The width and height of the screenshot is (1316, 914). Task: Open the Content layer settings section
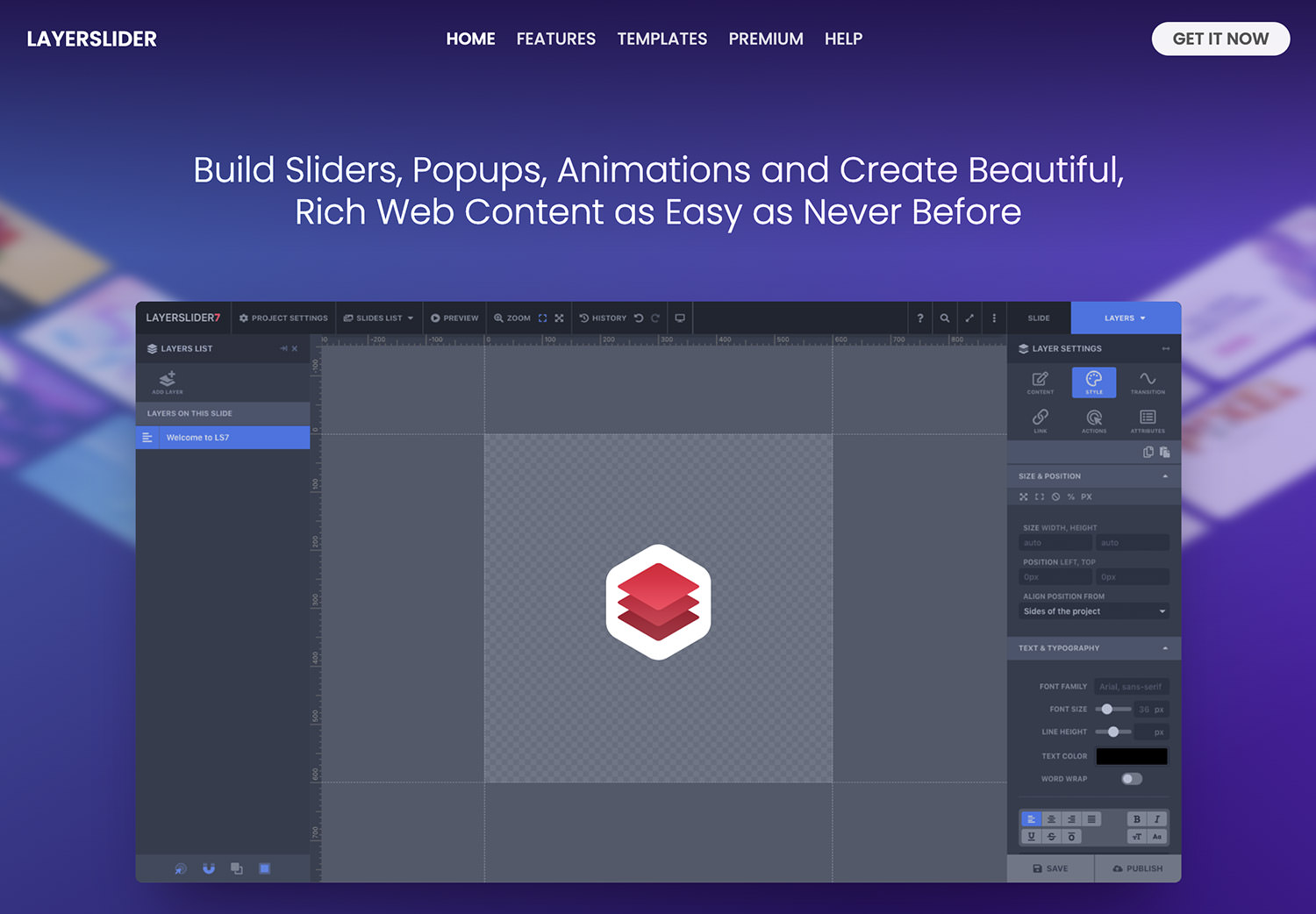tap(1041, 382)
